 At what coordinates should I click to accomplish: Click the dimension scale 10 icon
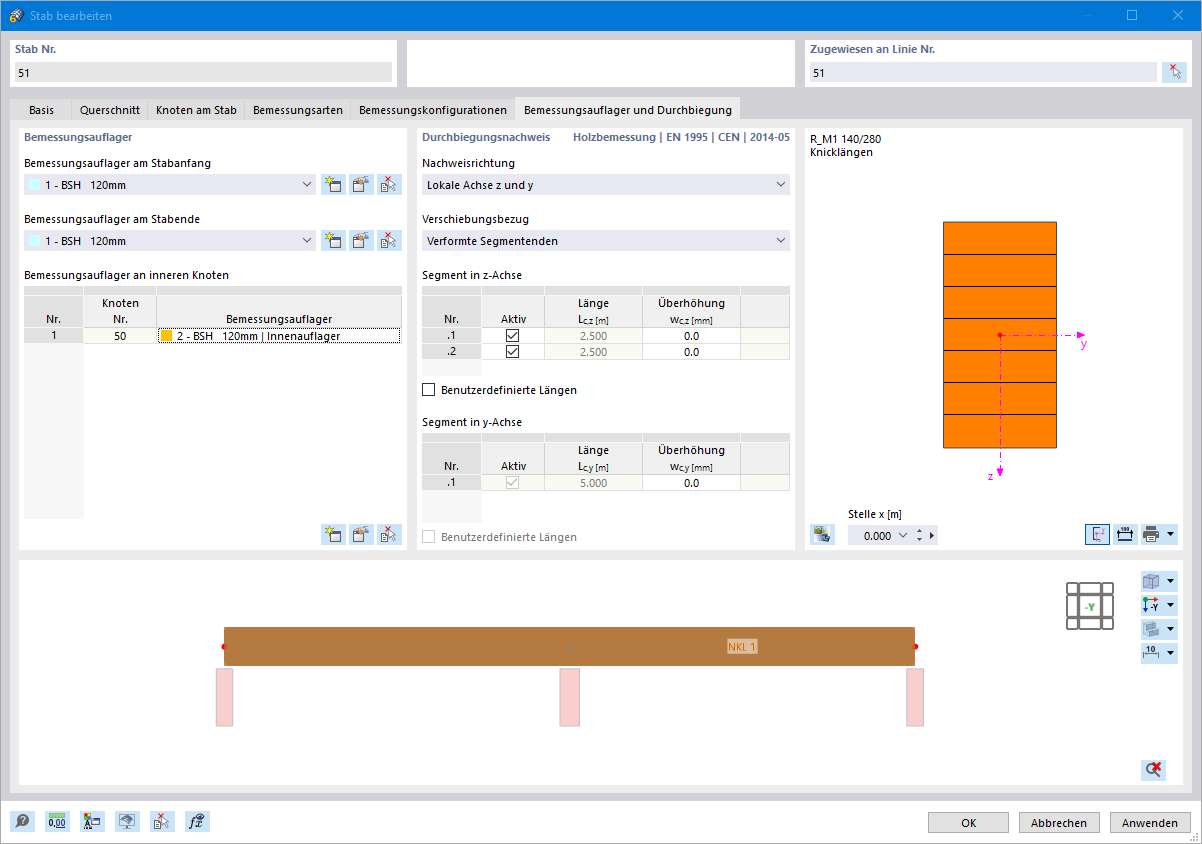1152,653
